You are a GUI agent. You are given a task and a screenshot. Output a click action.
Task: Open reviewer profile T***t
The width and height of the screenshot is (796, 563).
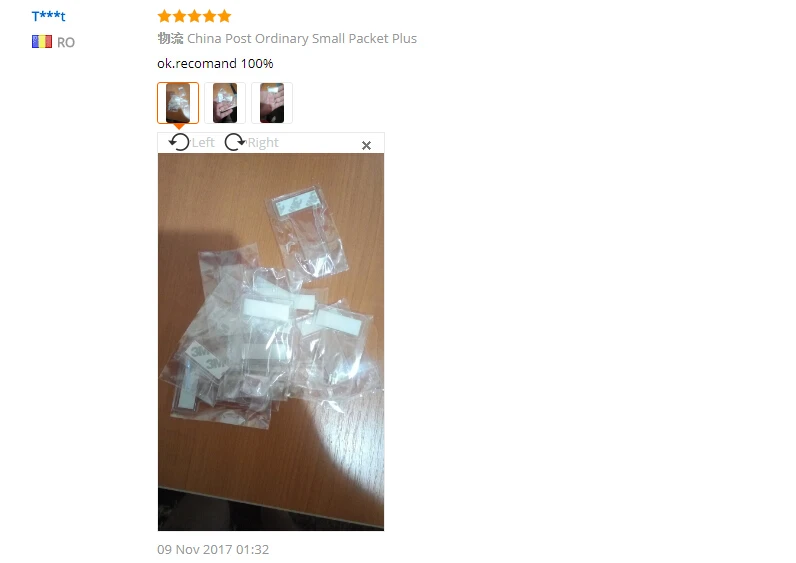coord(49,16)
